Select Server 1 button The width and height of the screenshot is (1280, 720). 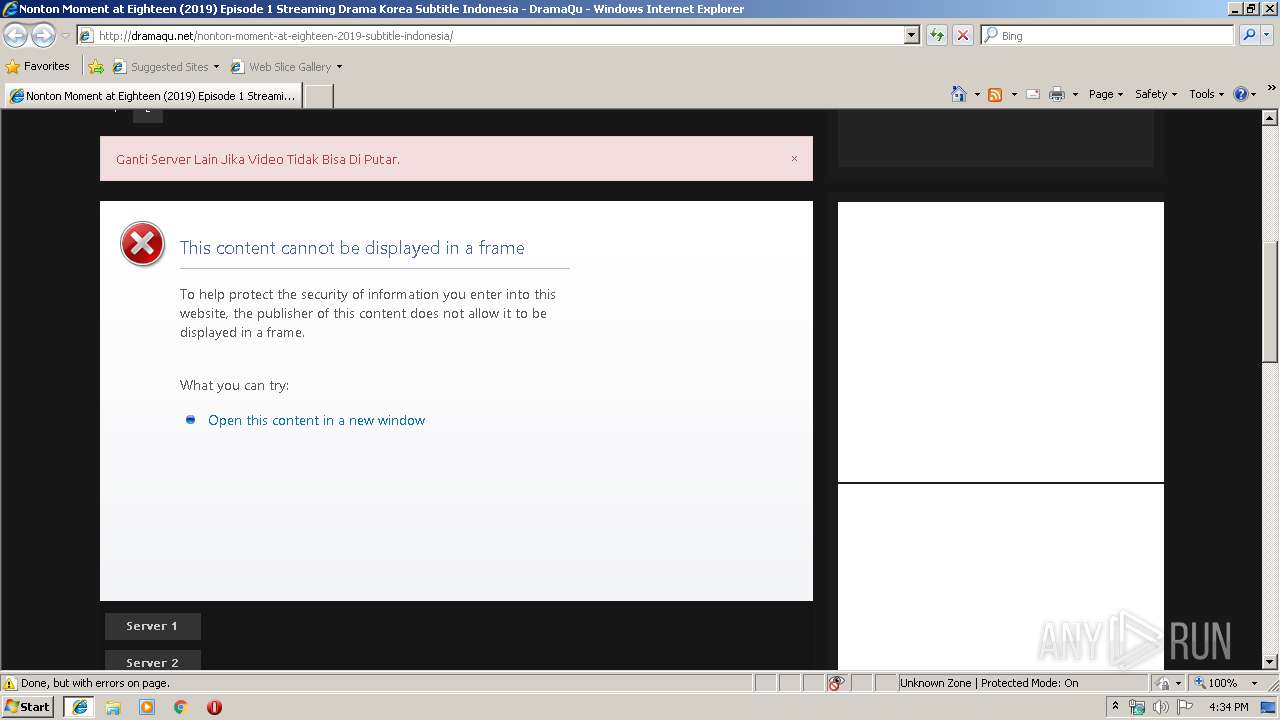tap(152, 626)
